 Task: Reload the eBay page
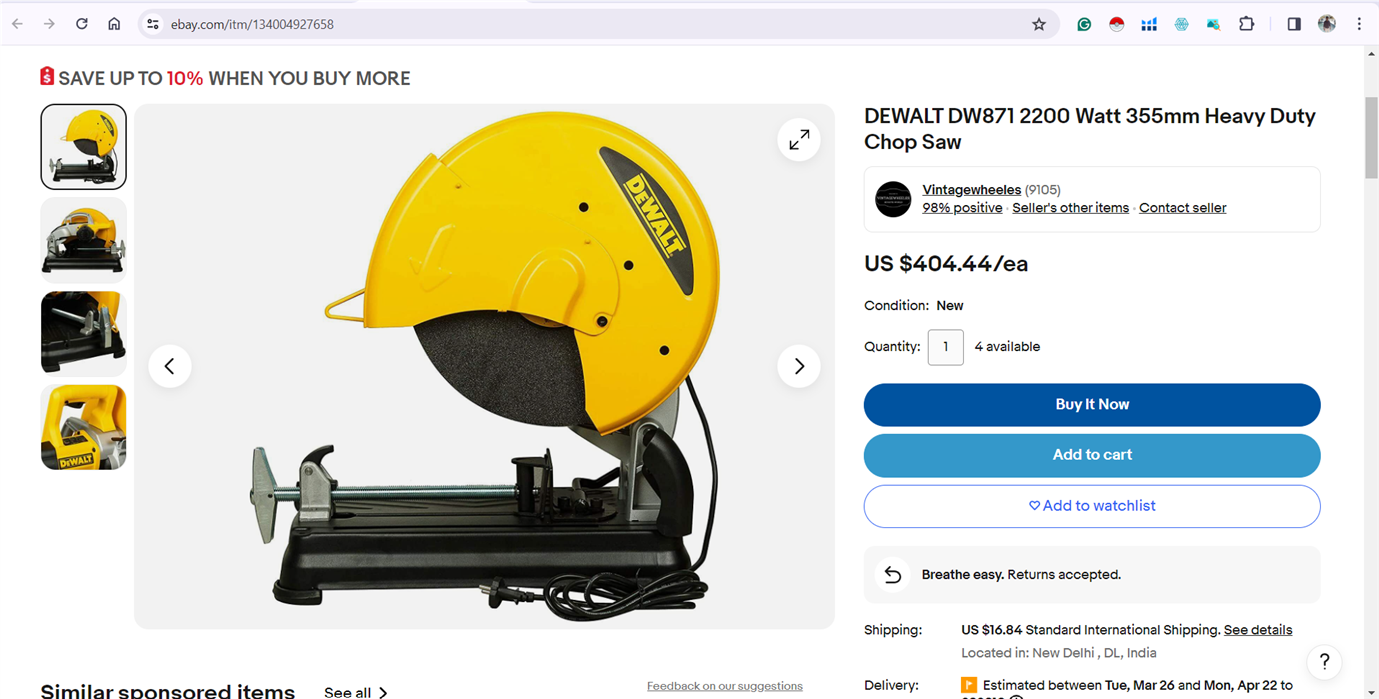[82, 24]
